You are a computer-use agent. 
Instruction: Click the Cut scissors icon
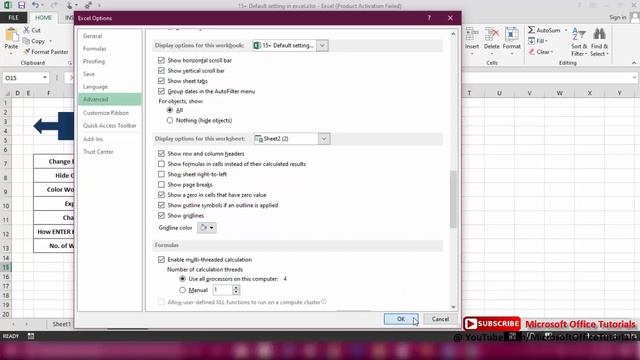[27, 30]
